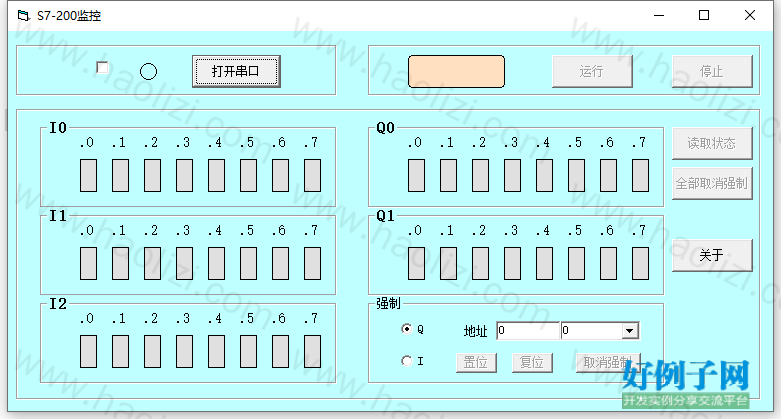This screenshot has height=419, width=781.
Task: Click the 取消强制 button
Action: click(x=608, y=362)
